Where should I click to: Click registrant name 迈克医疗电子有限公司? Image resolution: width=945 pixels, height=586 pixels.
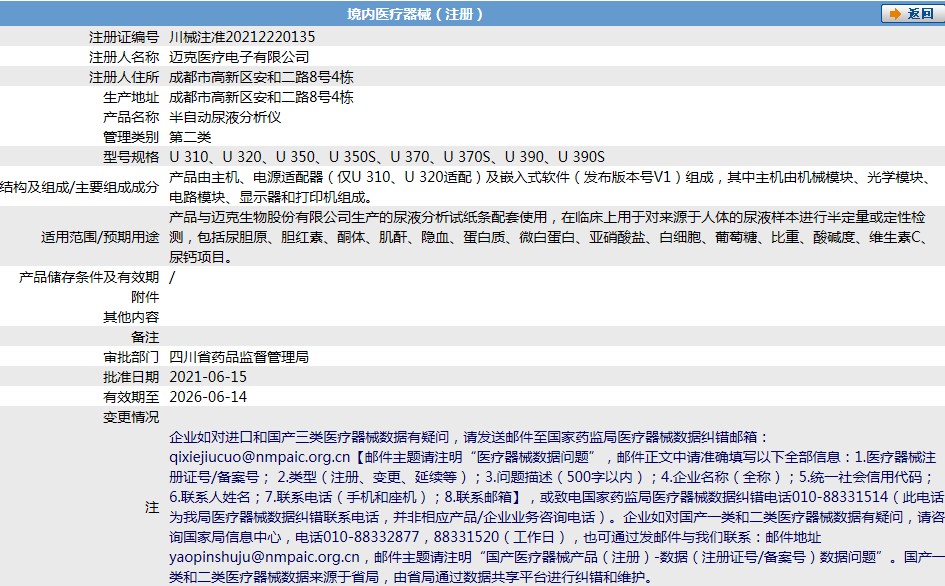(239, 57)
